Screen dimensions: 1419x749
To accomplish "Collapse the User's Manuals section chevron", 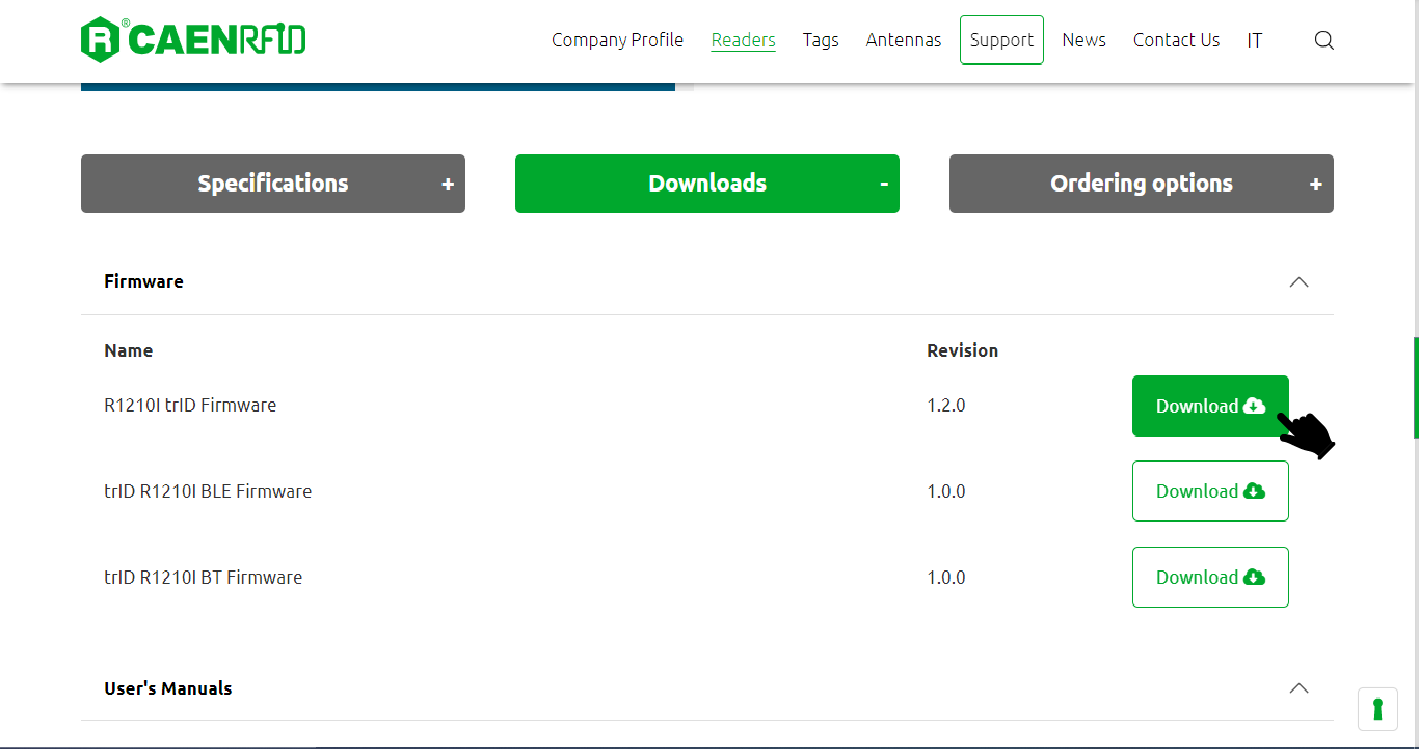I will pyautogui.click(x=1298, y=688).
